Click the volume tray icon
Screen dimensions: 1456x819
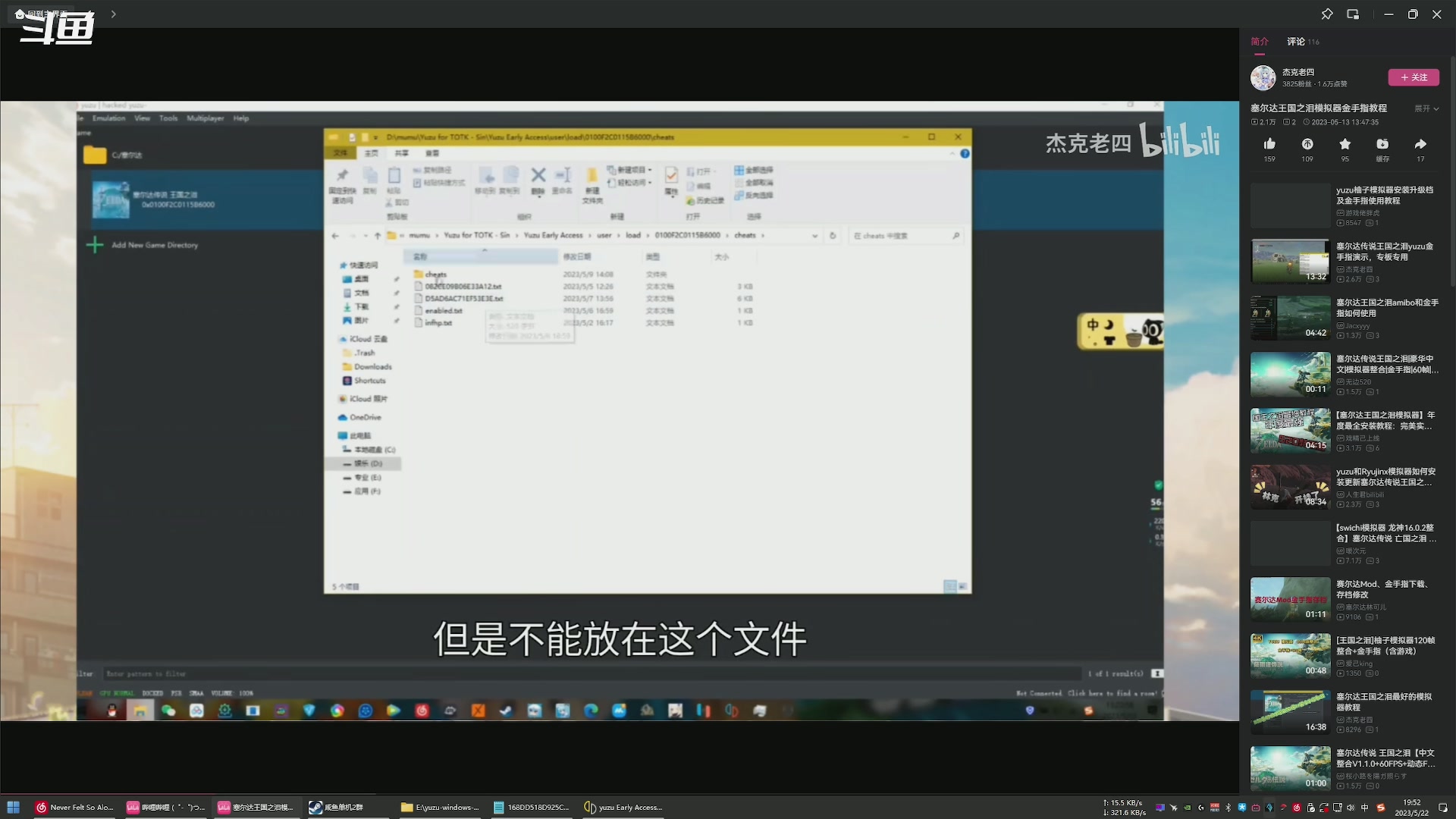(x=1351, y=808)
